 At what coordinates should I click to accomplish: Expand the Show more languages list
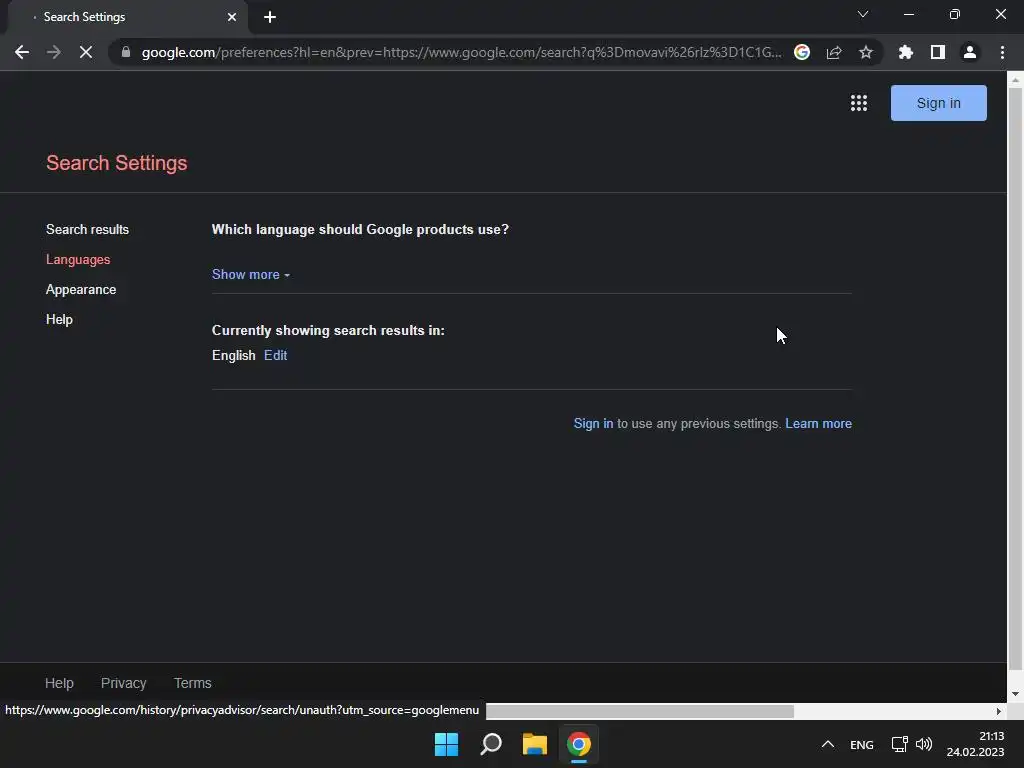tap(251, 274)
